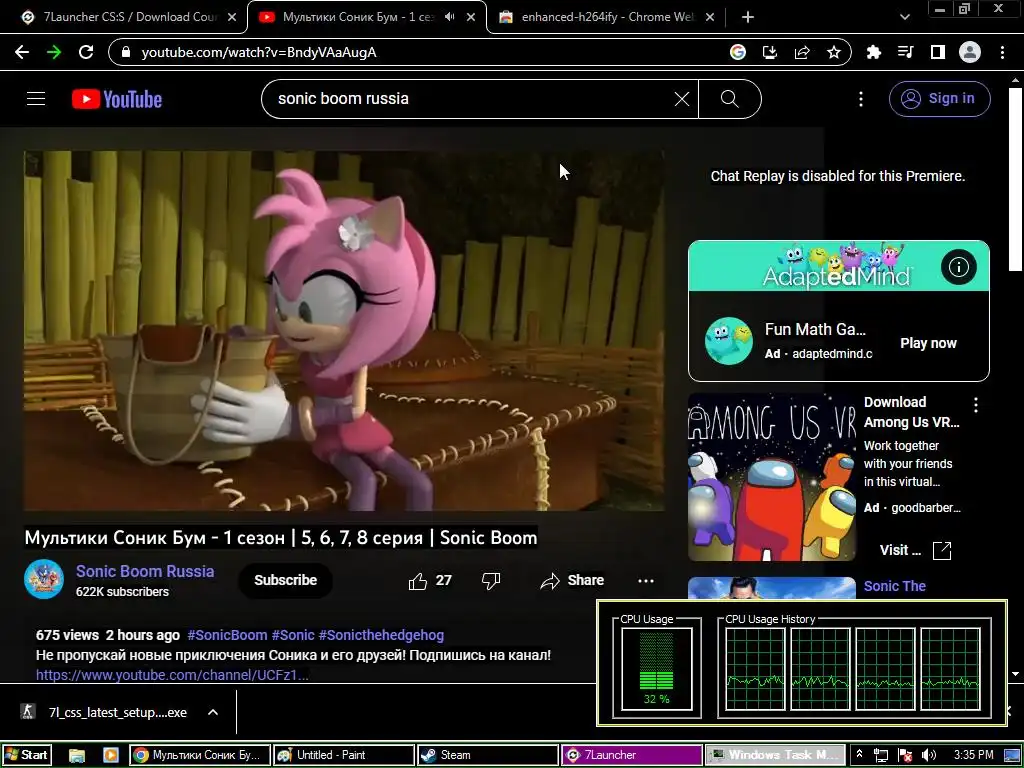Click the Google icon in the address bar
Viewport: 1024px width, 768px height.
(738, 52)
